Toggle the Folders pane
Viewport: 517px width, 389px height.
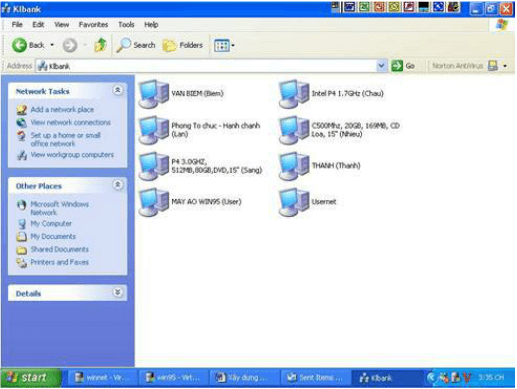pos(183,45)
